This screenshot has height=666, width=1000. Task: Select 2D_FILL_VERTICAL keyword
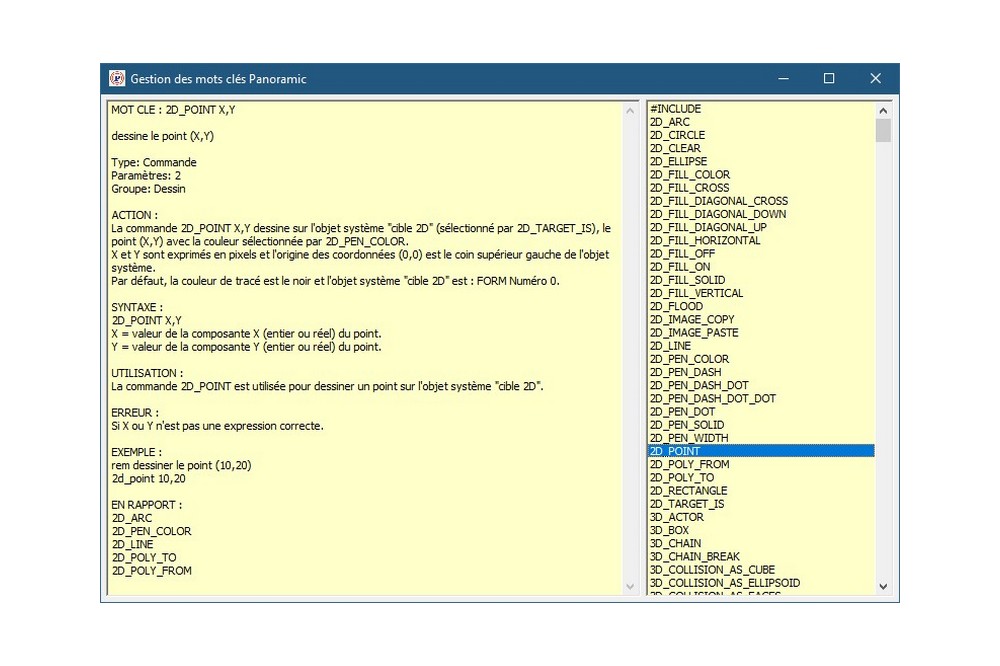click(x=761, y=293)
